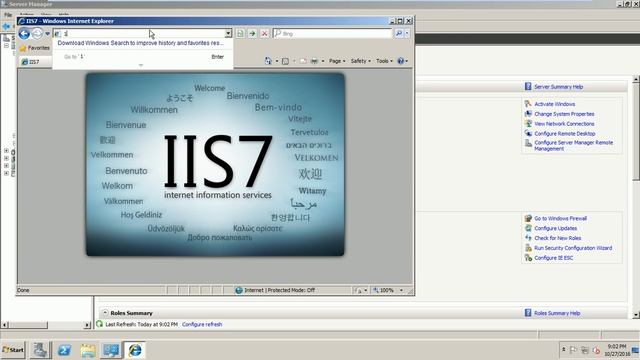Click Server Manager tree pane right scroll arrow
The width and height of the screenshot is (640, 360).
point(87,325)
